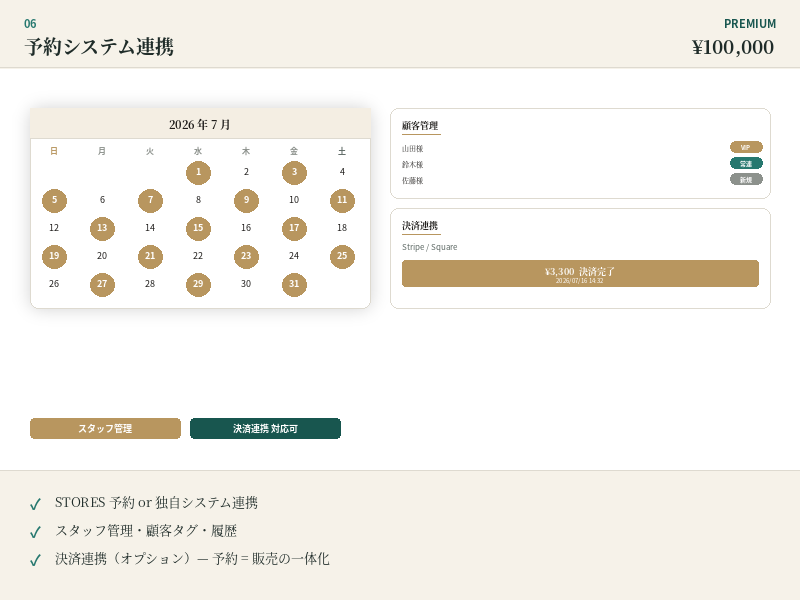Screen dimensions: 800x600
Task: Click date 18 on the calendar
Action: click(x=342, y=228)
